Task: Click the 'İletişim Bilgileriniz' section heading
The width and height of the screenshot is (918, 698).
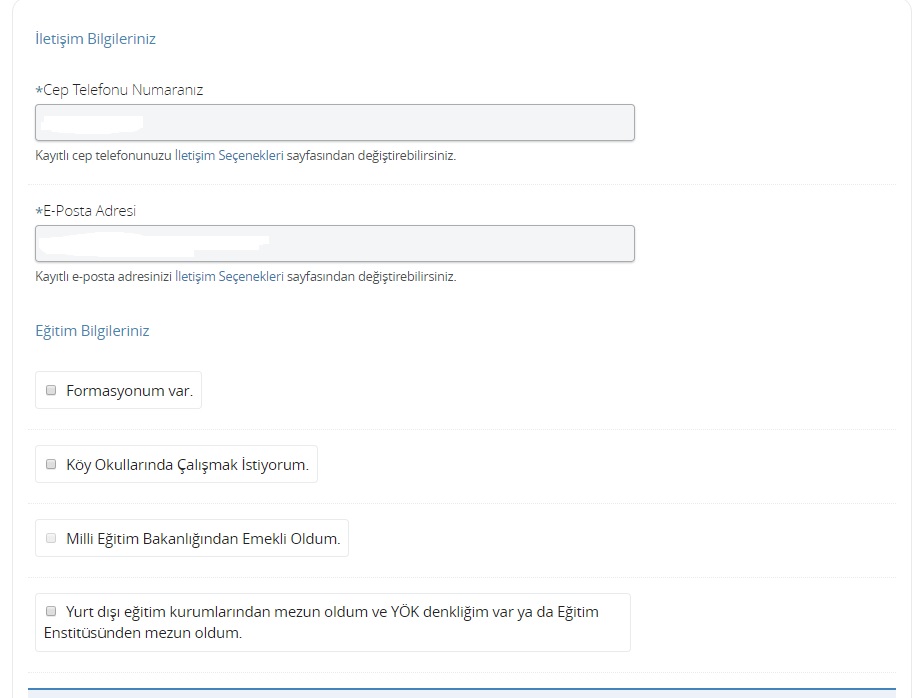Action: [x=95, y=39]
